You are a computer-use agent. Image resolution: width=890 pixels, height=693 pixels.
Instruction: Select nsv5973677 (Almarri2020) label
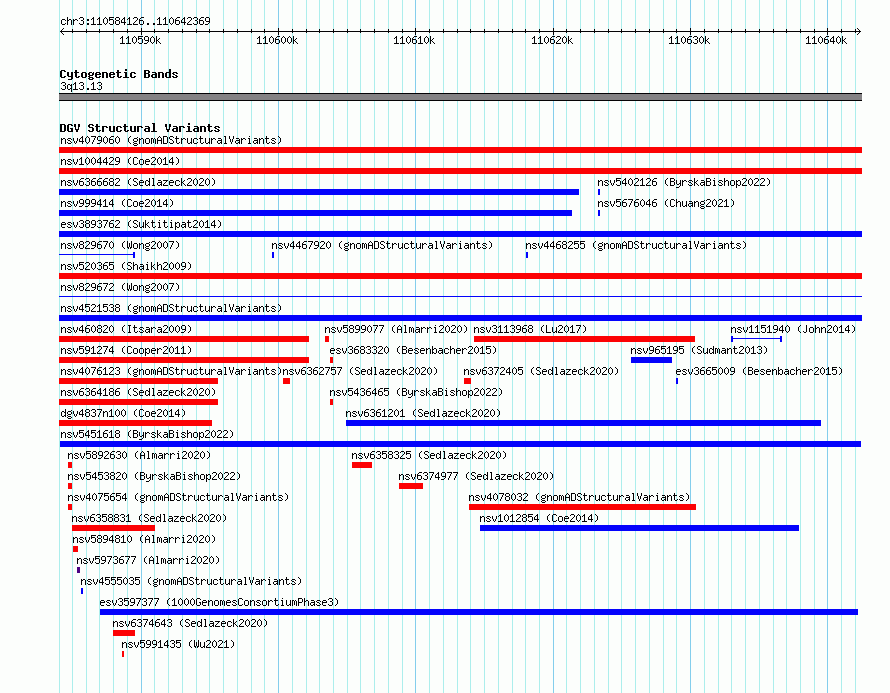click(x=148, y=560)
